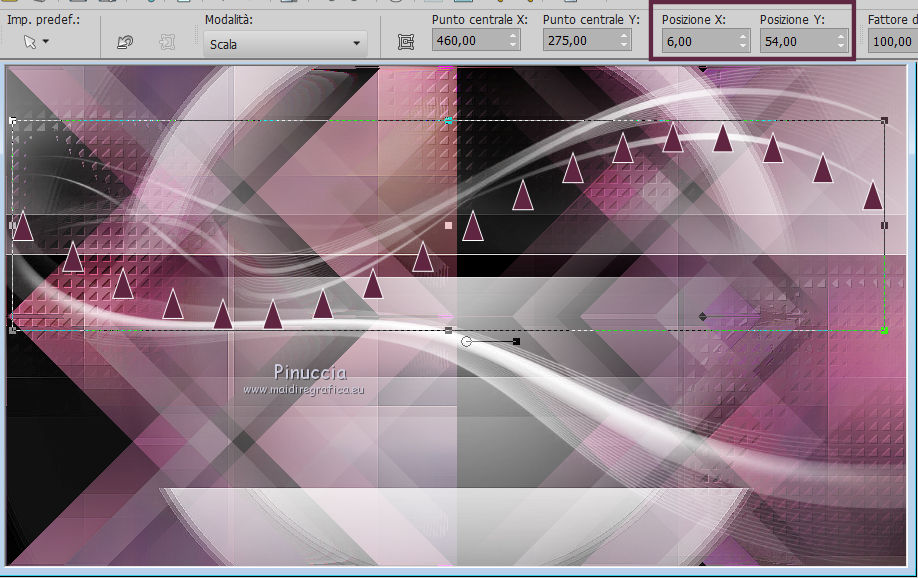Click the top-center selection handle on canvas
The height and width of the screenshot is (578, 918).
click(x=448, y=121)
